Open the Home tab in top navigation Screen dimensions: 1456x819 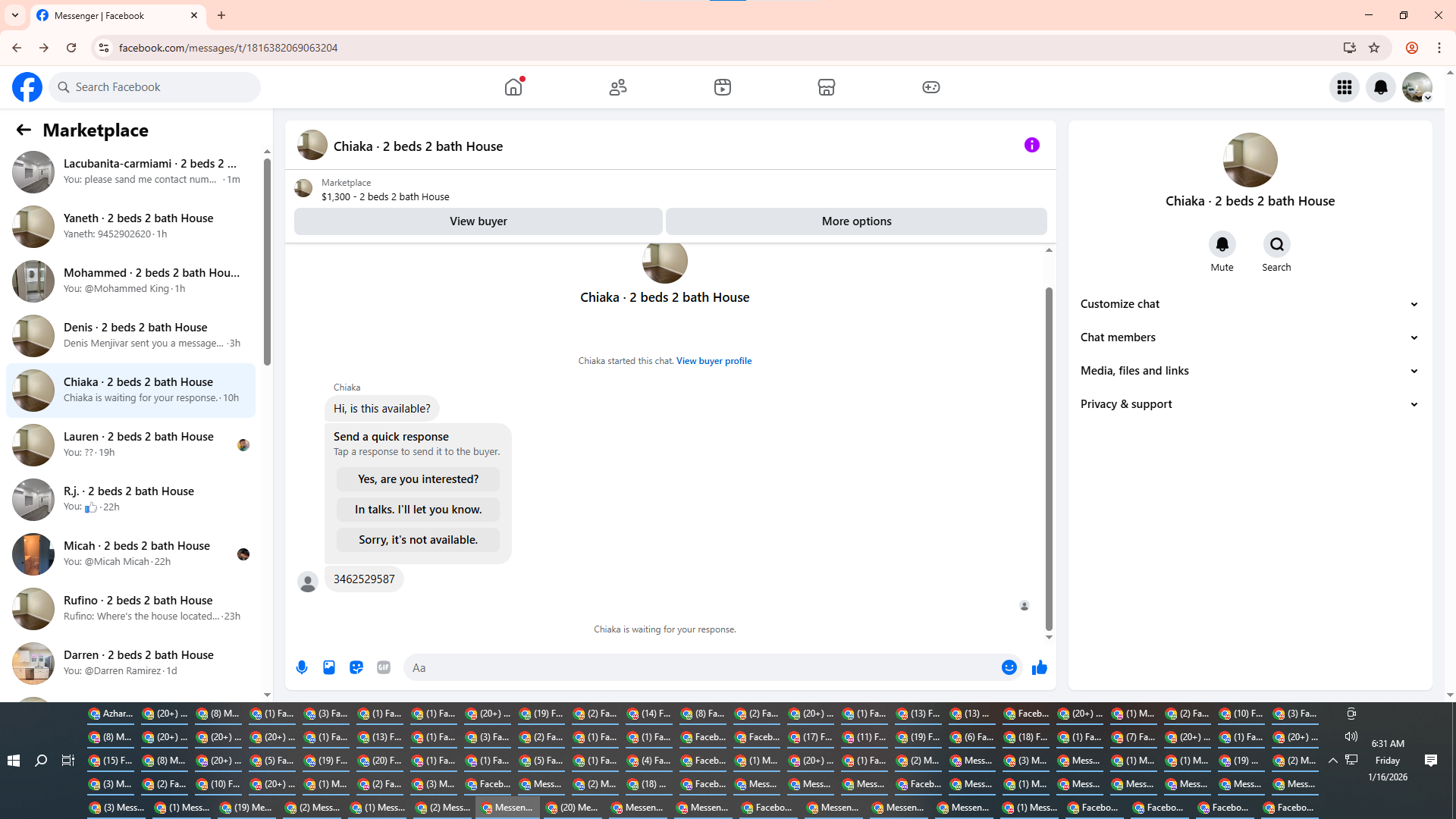point(513,87)
